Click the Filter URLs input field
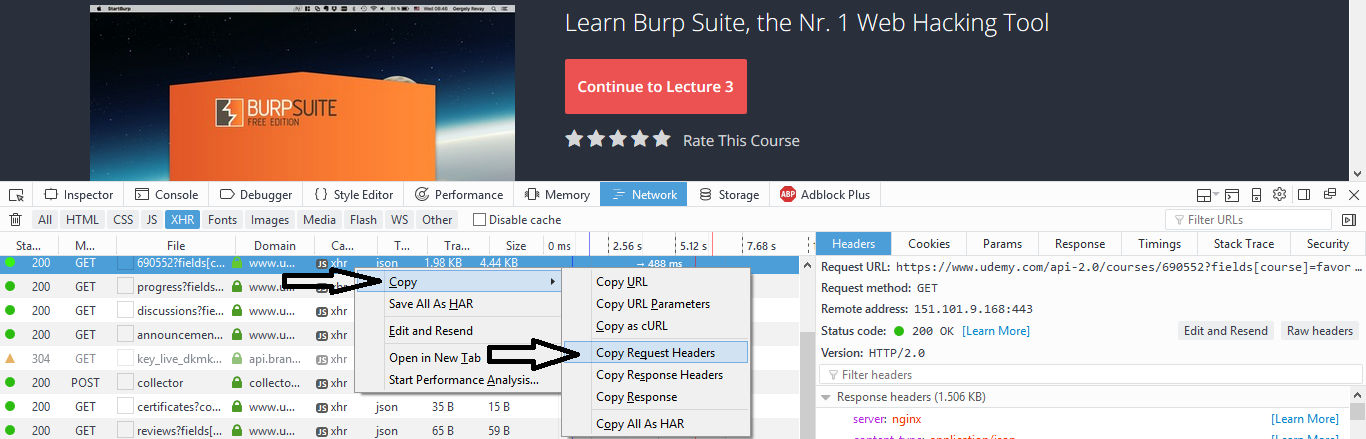This screenshot has height=439, width=1366. tap(1248, 220)
